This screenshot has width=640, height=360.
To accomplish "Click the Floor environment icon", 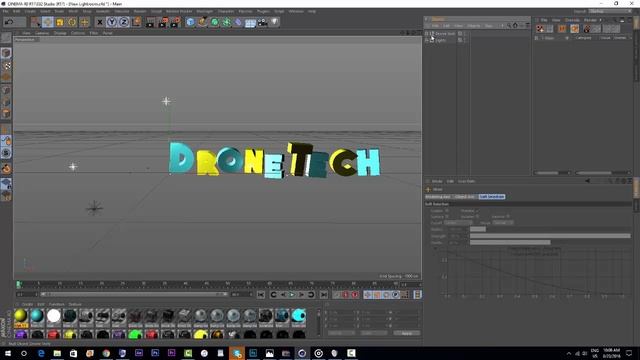I will (x=250, y=22).
